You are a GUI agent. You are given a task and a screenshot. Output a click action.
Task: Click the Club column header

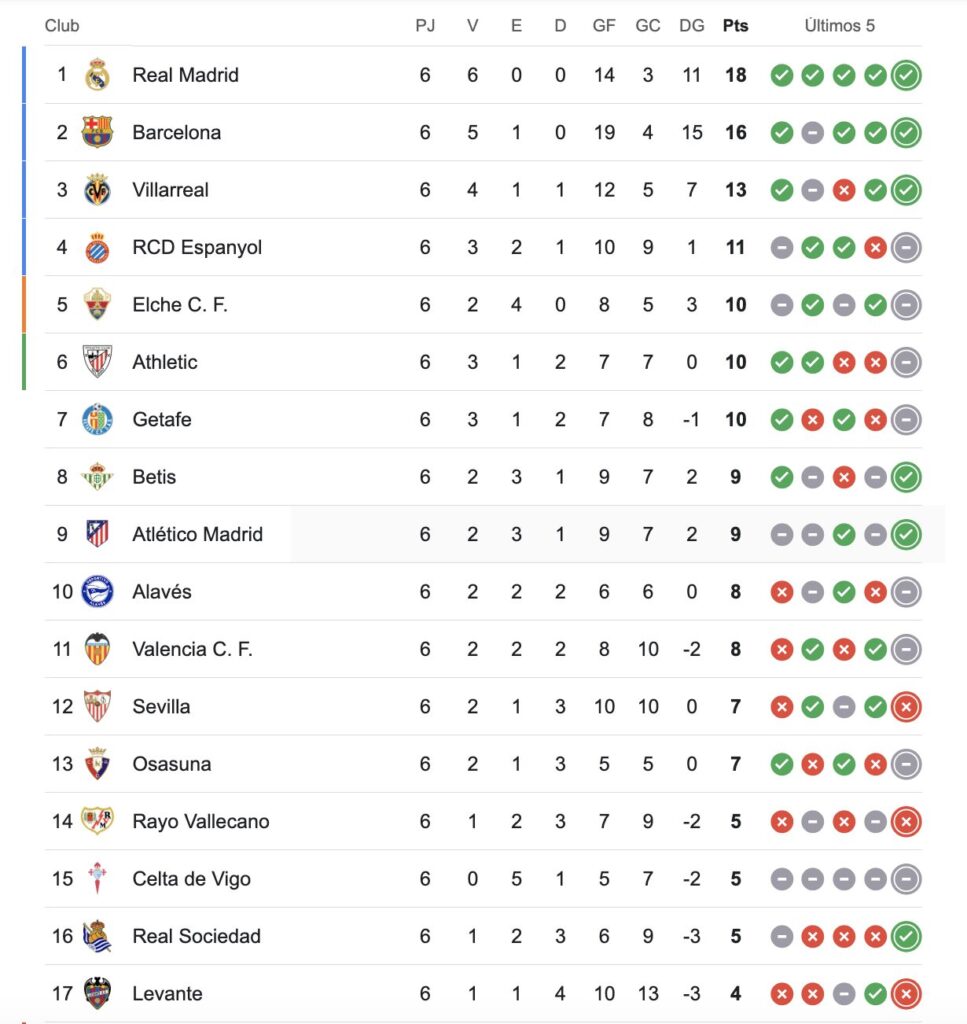point(62,26)
